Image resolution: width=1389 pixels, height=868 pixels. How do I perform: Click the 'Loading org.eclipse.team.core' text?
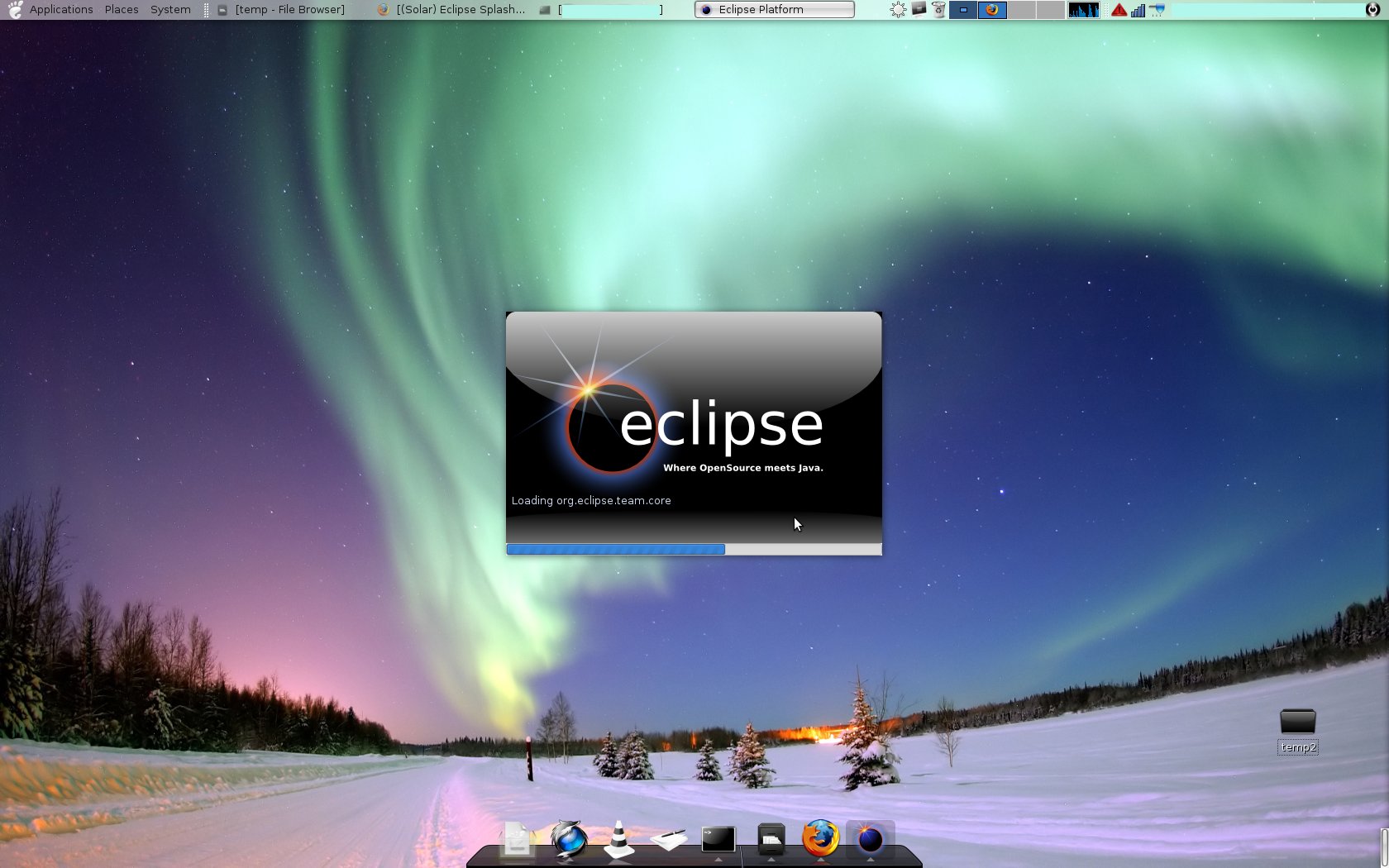click(591, 500)
